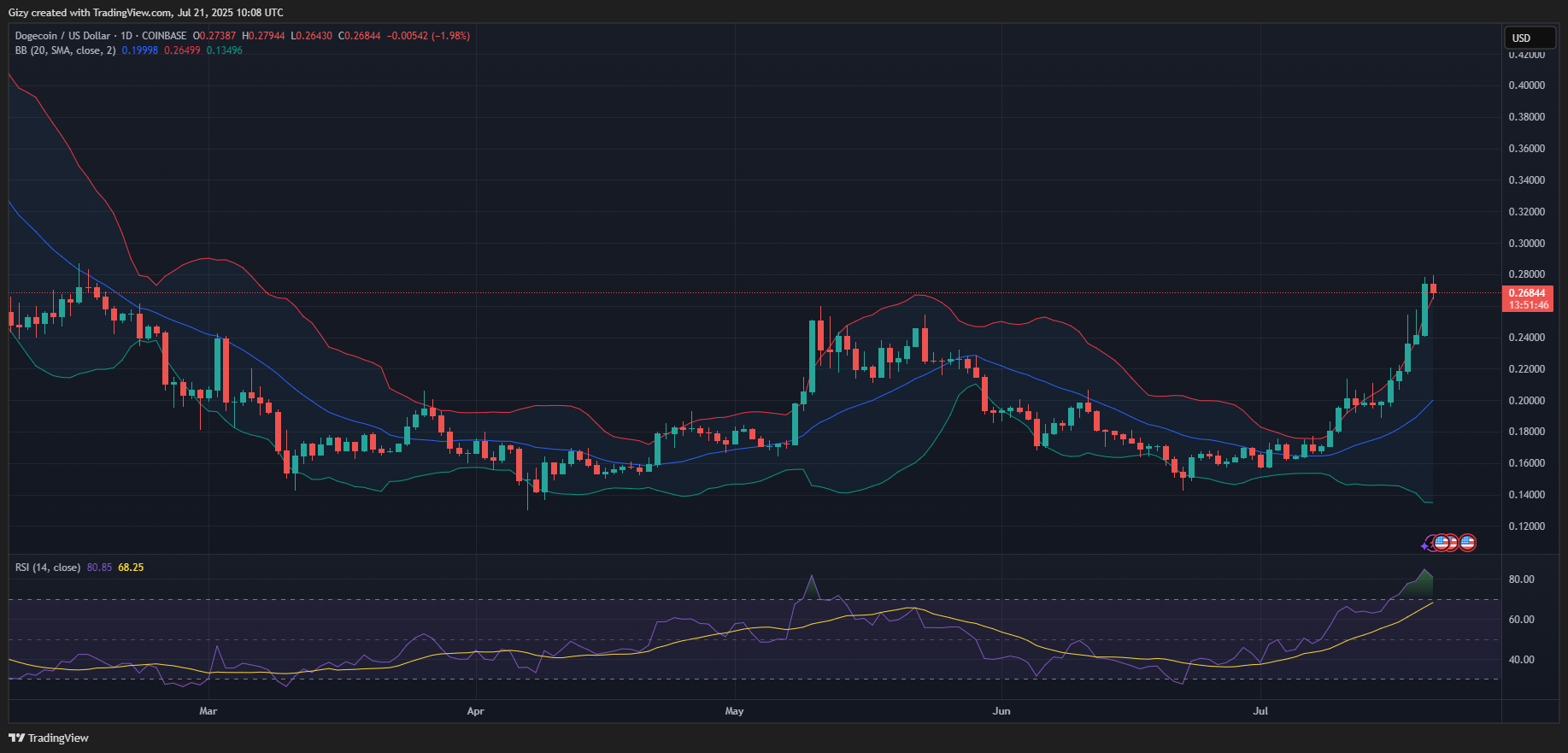This screenshot has width=1568, height=753.
Task: Click the 0.32000 price axis label
Action: (x=1527, y=212)
